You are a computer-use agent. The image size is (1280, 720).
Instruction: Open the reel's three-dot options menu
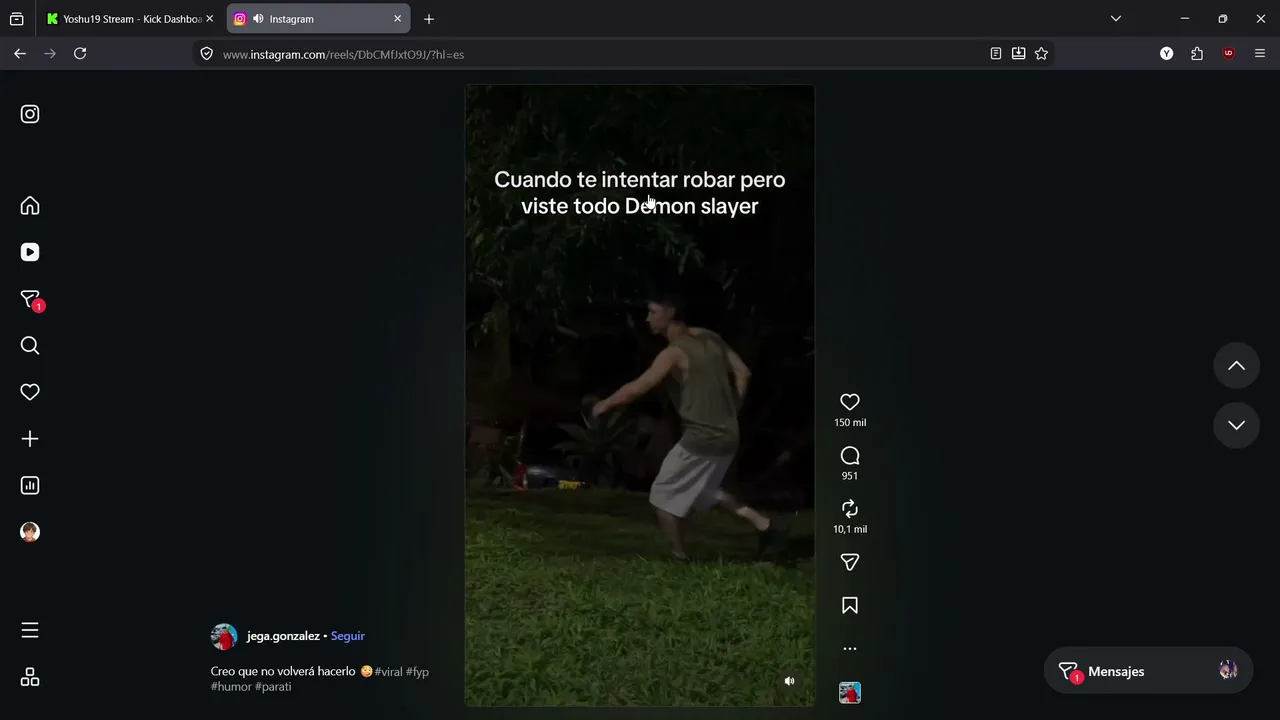[x=850, y=649]
